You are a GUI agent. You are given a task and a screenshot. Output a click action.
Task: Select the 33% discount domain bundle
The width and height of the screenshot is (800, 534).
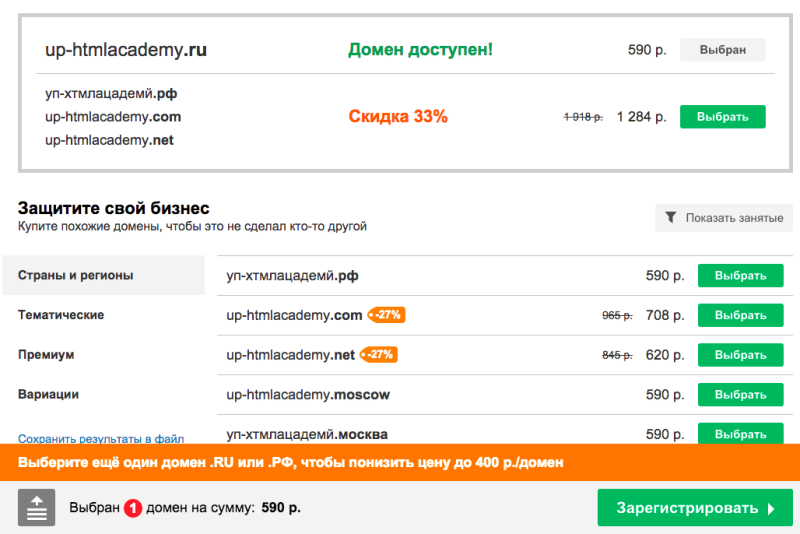(722, 117)
